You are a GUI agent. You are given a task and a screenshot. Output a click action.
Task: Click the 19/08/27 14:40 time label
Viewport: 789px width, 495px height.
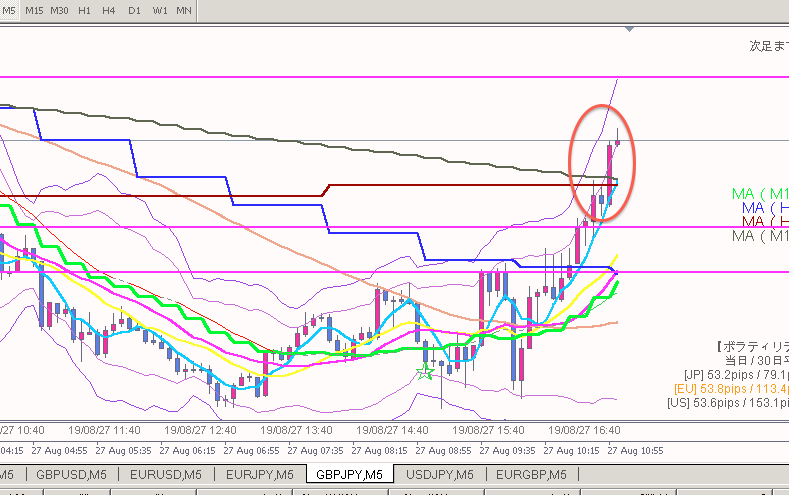[392, 430]
